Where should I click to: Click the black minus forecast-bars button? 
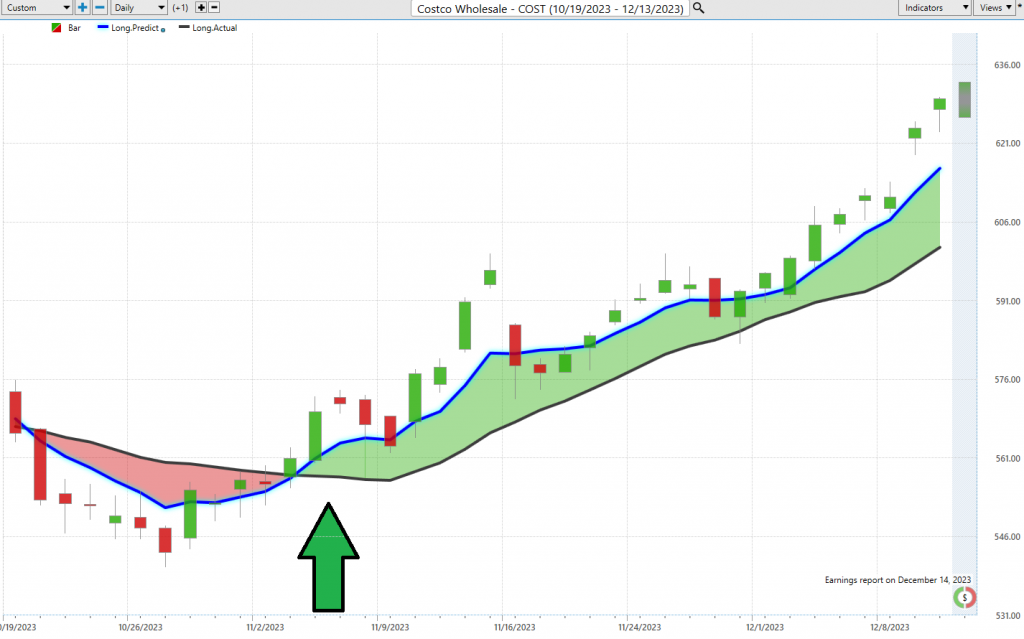coord(214,8)
